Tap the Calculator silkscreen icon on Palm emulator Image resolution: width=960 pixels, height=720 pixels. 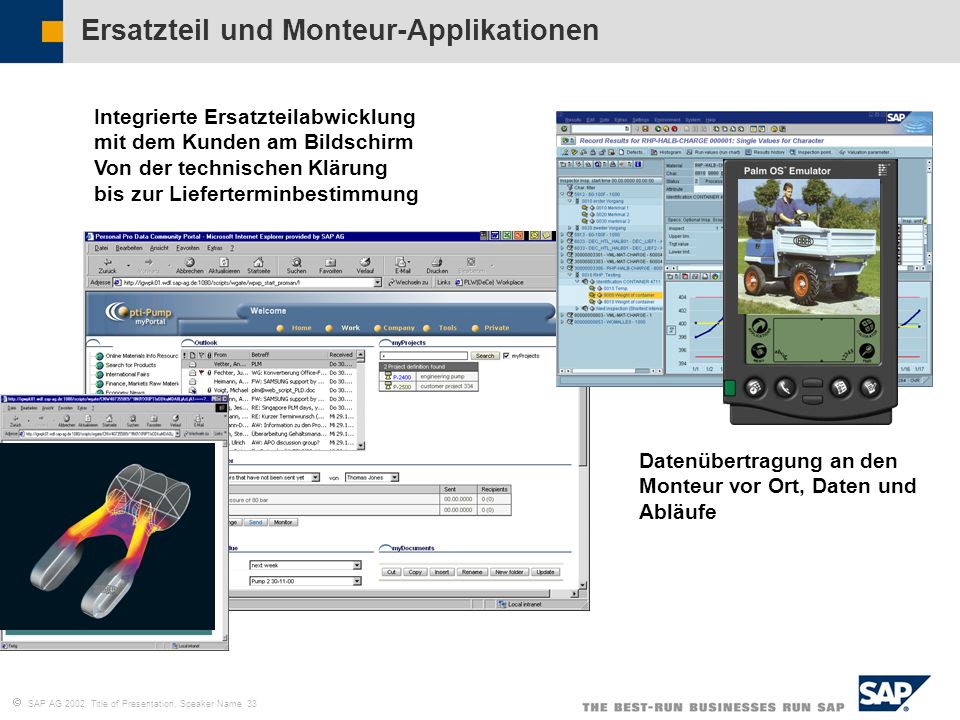pos(866,327)
